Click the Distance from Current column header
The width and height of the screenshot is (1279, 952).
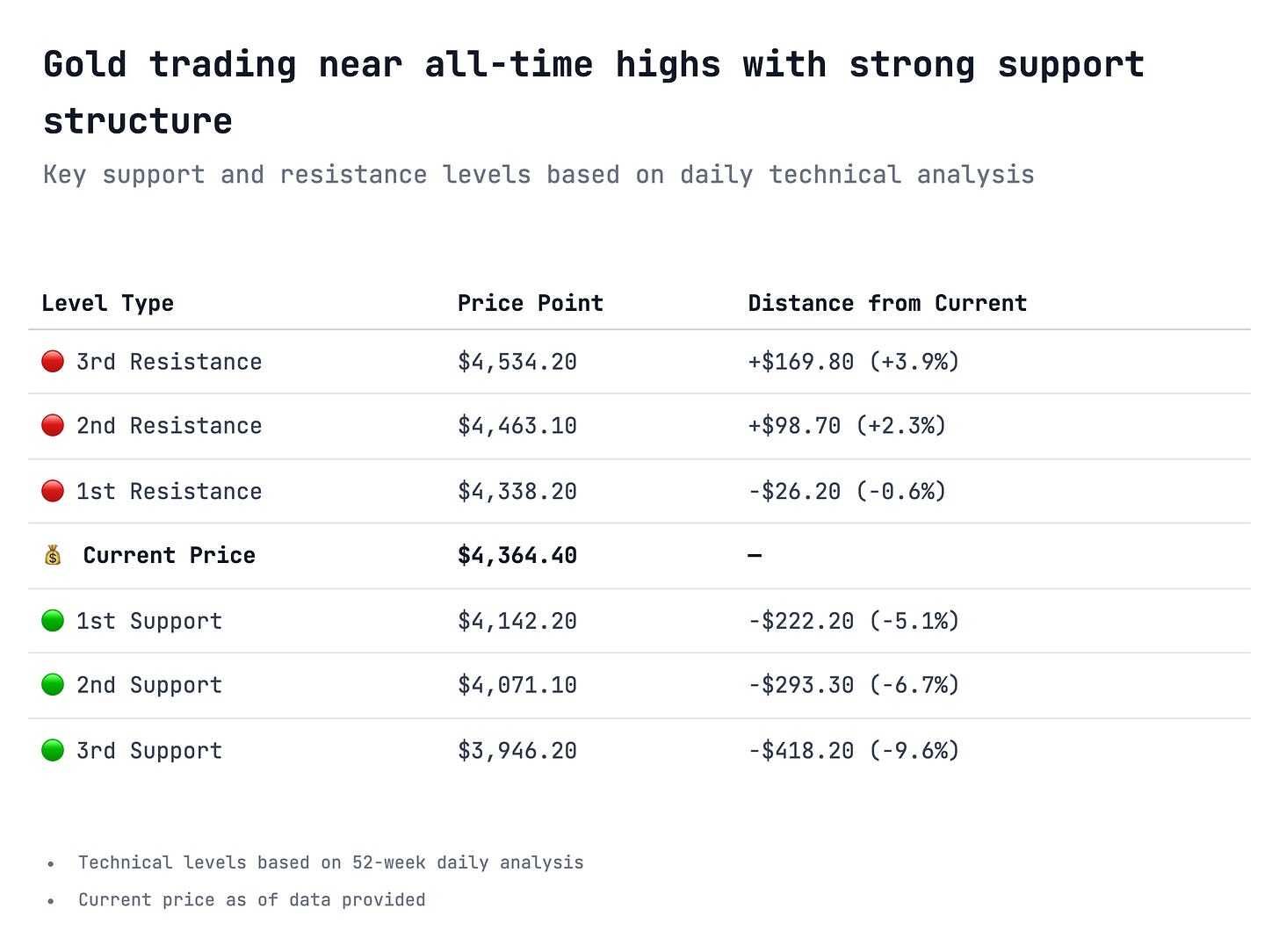click(x=887, y=304)
